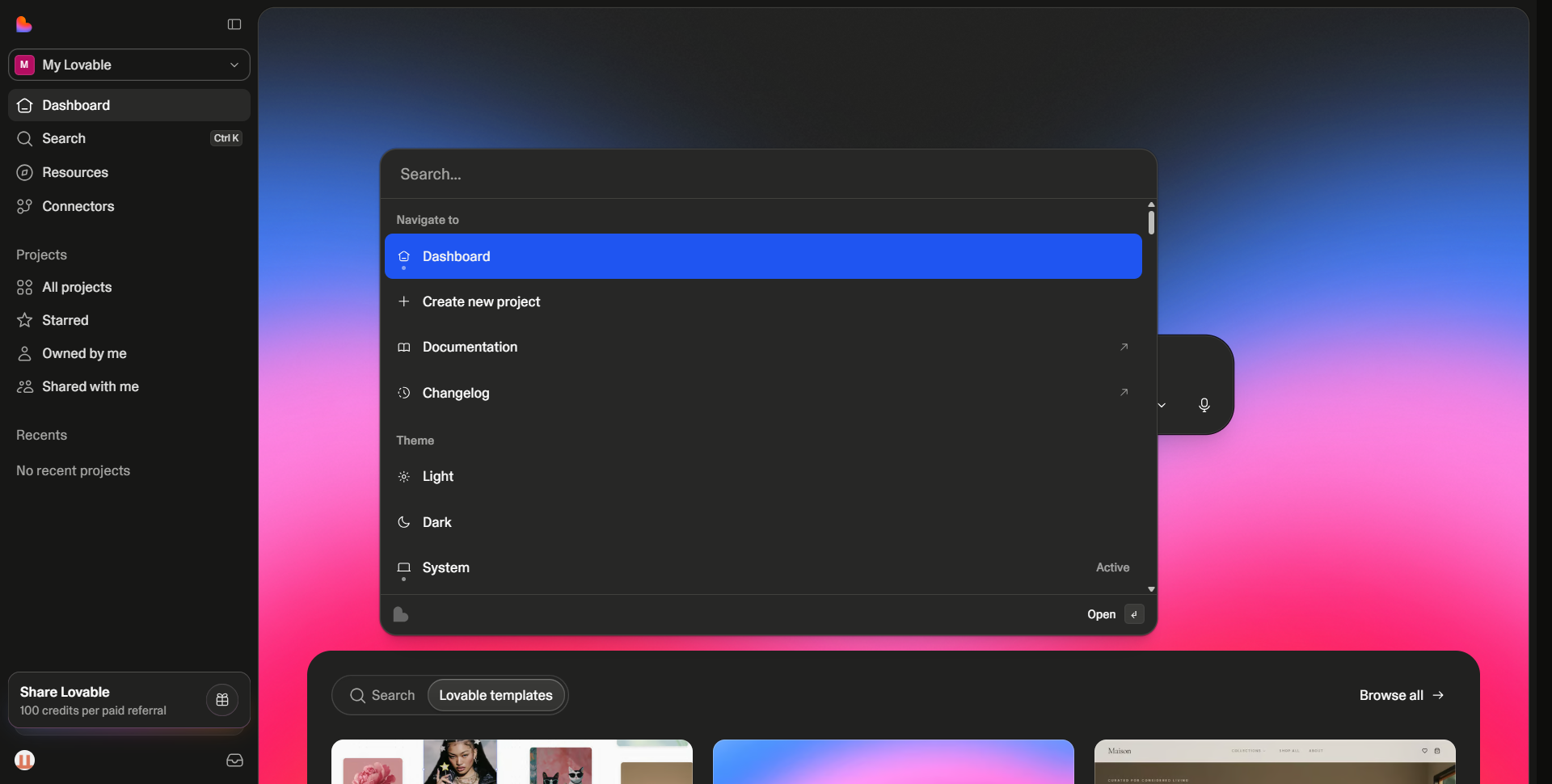Open All projects in the sidebar

129,287
